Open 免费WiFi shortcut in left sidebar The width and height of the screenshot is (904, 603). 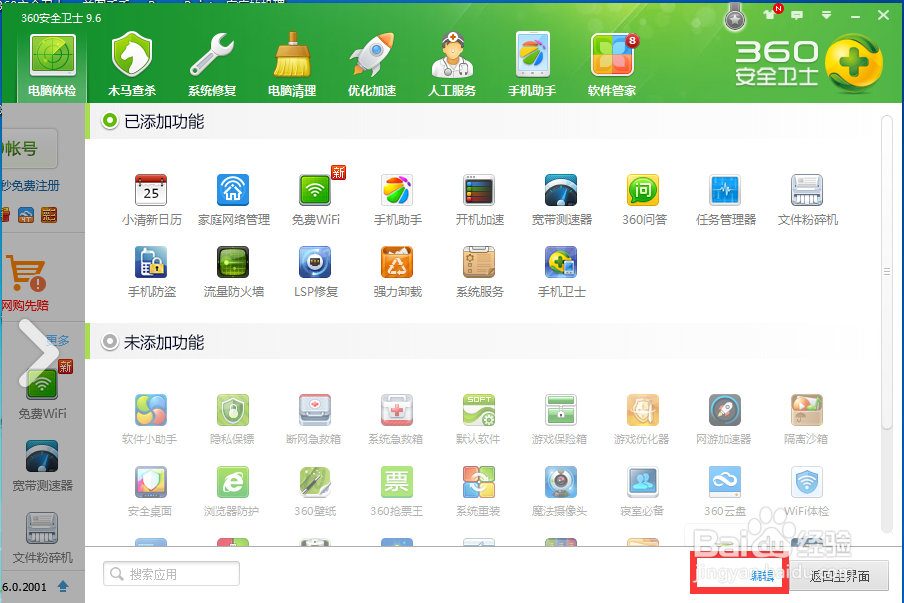coord(42,391)
